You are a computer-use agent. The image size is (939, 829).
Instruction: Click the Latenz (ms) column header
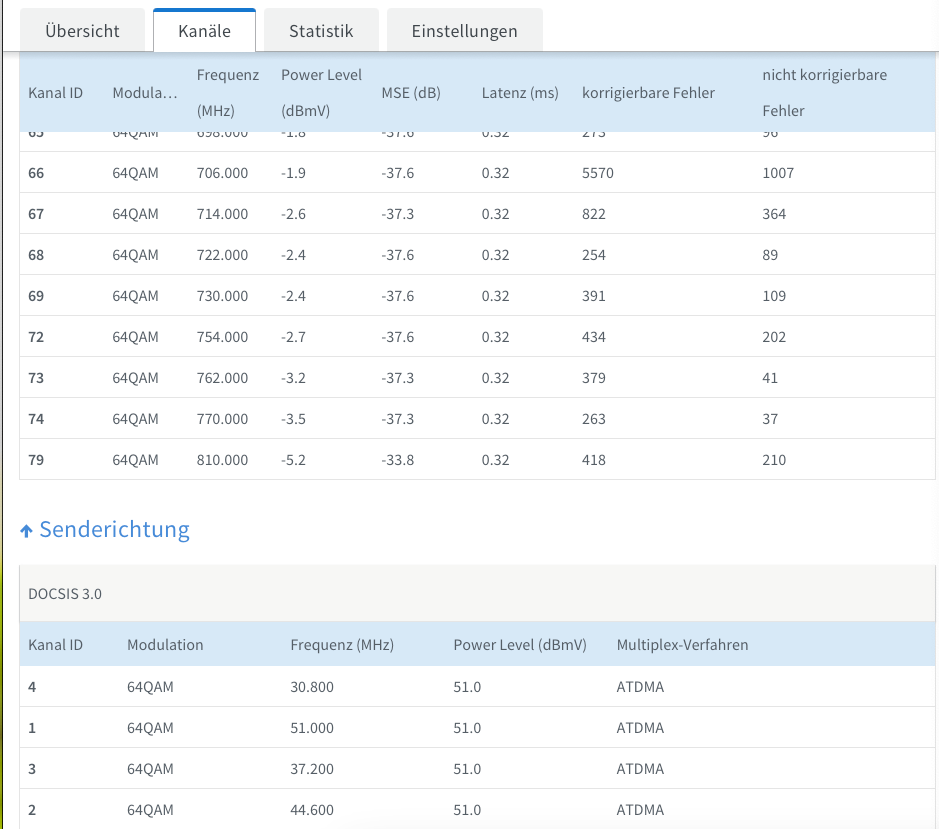(520, 93)
